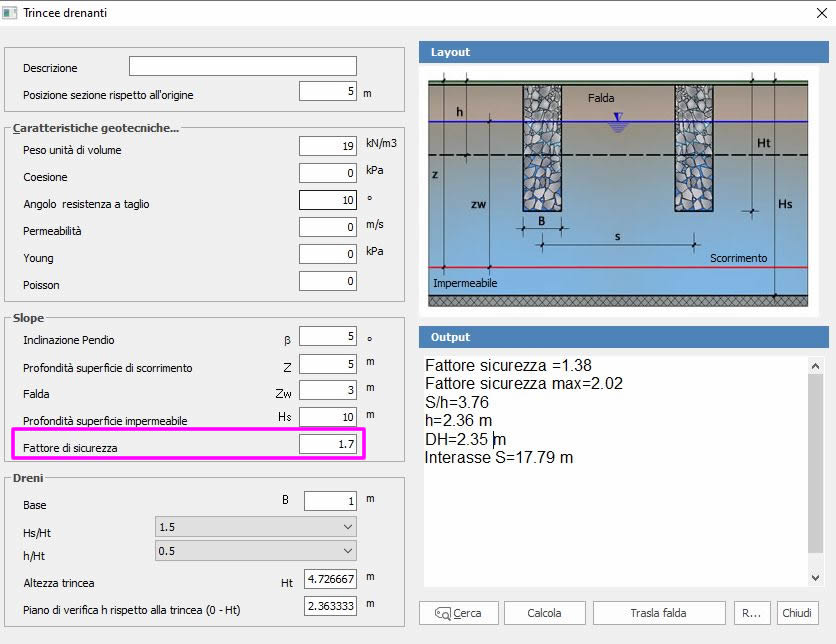Click the Caratteristiche geotecniche group label
836x644 pixels.
coord(95,128)
